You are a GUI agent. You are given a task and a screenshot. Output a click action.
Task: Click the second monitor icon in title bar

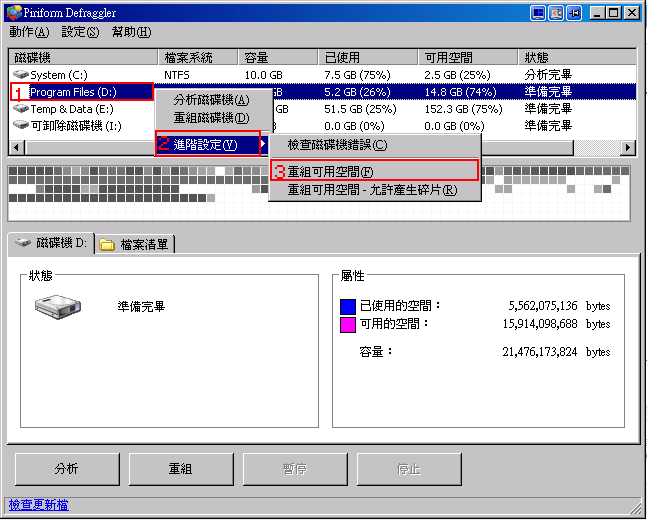556,13
